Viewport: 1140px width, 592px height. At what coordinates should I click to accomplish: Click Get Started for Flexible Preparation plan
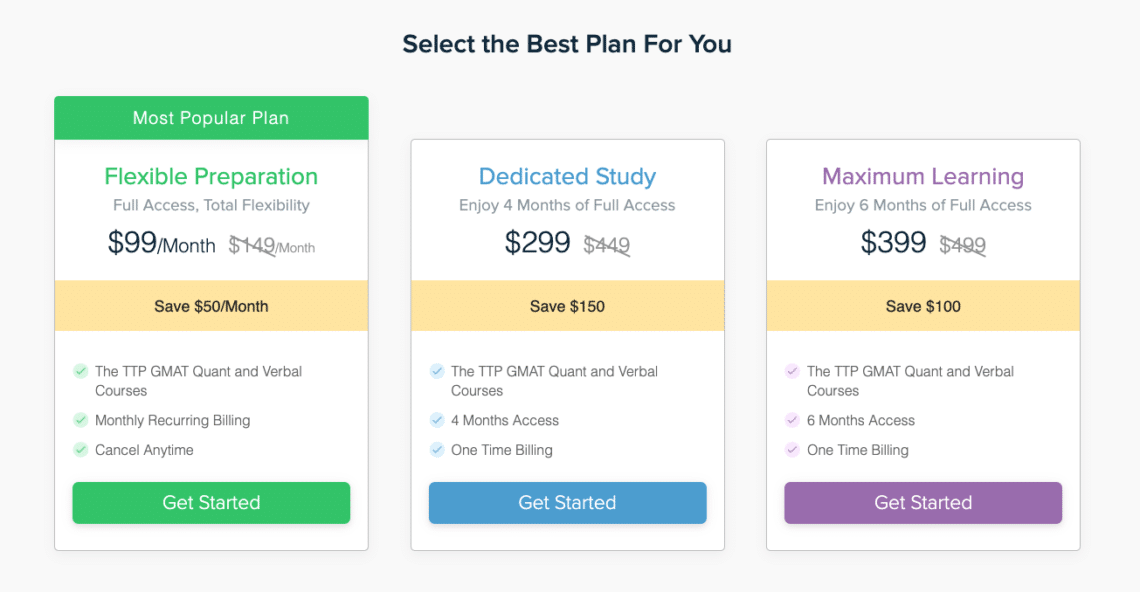click(211, 503)
